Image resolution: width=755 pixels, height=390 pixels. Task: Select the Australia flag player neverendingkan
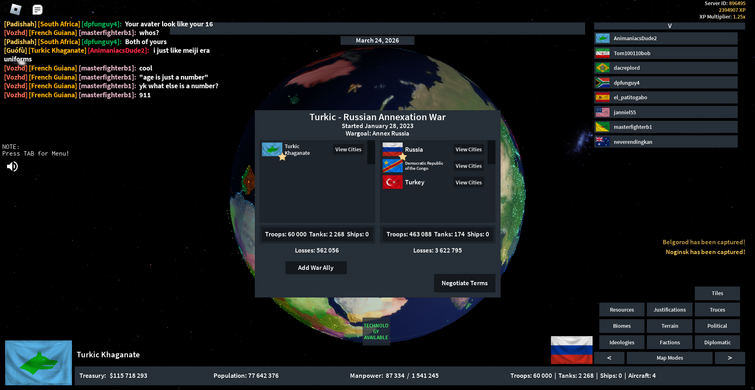click(666, 142)
